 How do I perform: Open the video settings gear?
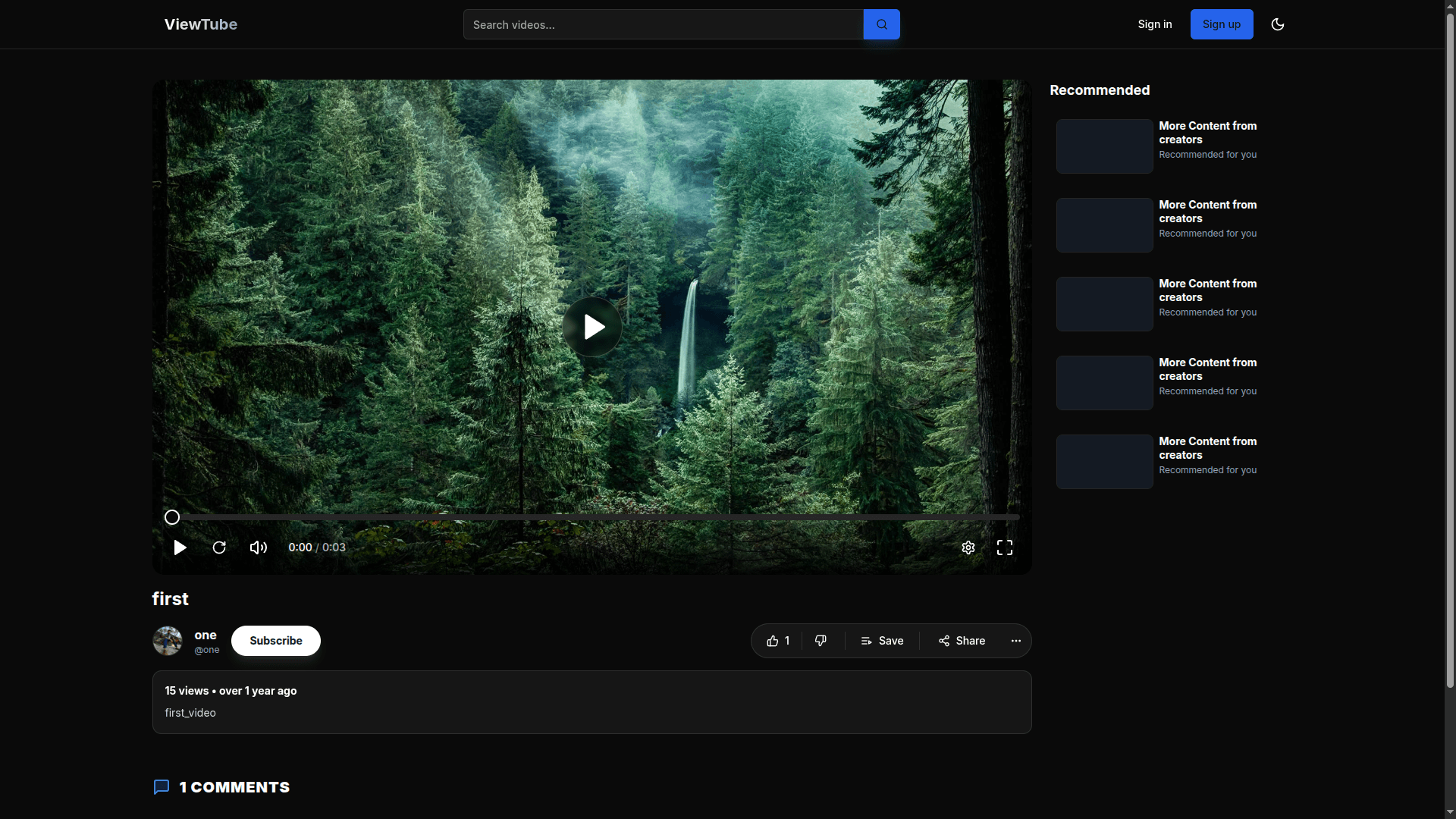[x=968, y=547]
